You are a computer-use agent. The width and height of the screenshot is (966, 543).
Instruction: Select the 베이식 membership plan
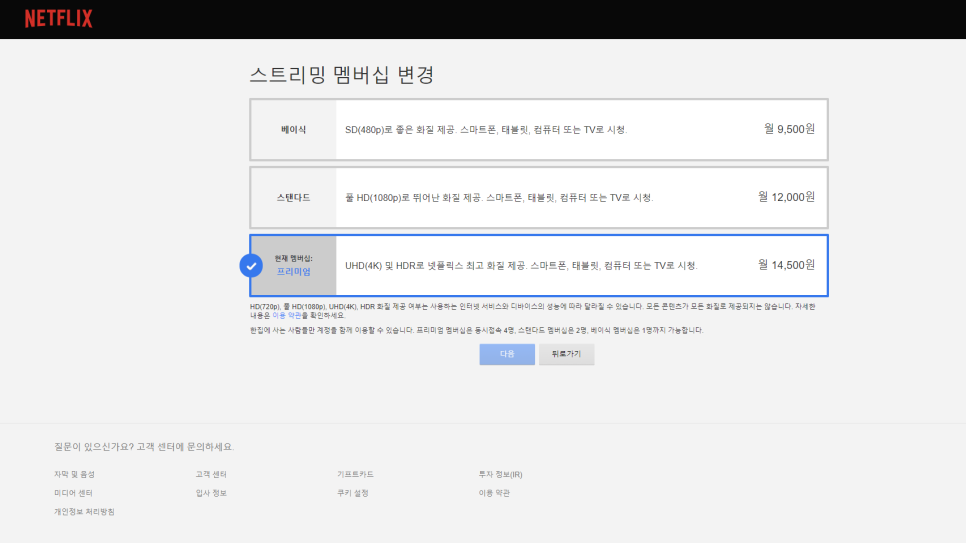pos(538,129)
